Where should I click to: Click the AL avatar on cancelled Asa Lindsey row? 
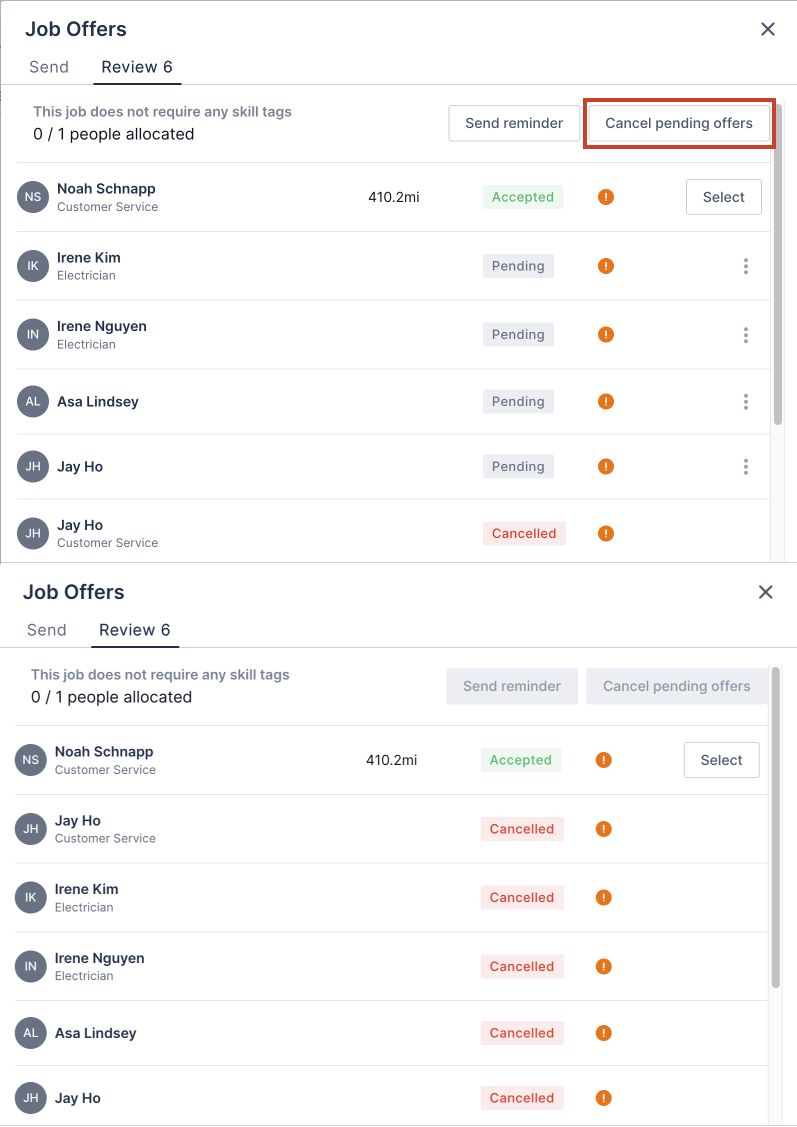coord(31,1034)
